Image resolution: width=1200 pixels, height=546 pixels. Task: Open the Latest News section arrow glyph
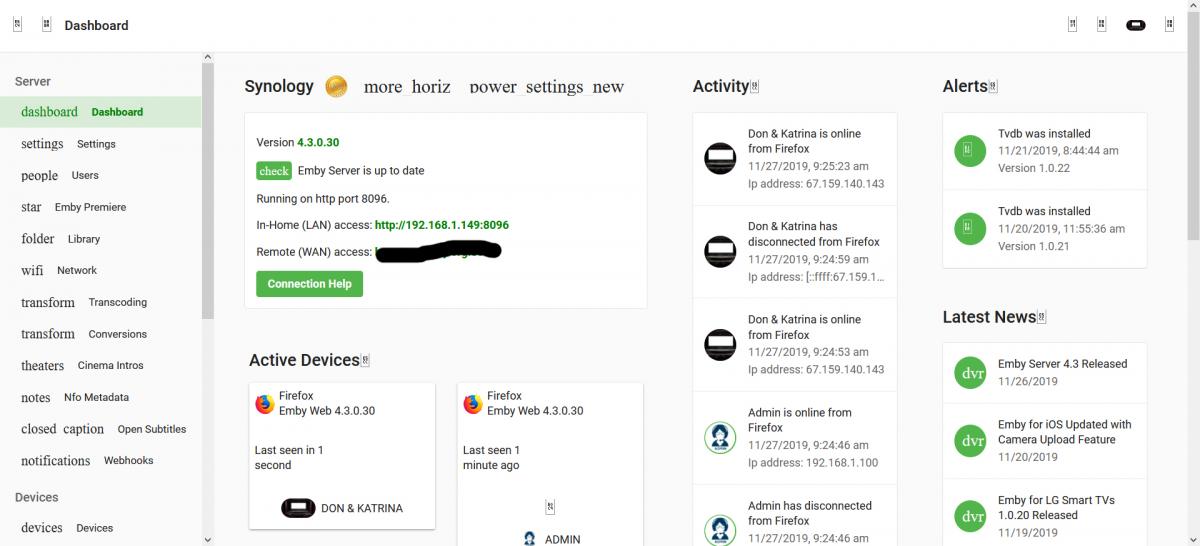point(1041,317)
